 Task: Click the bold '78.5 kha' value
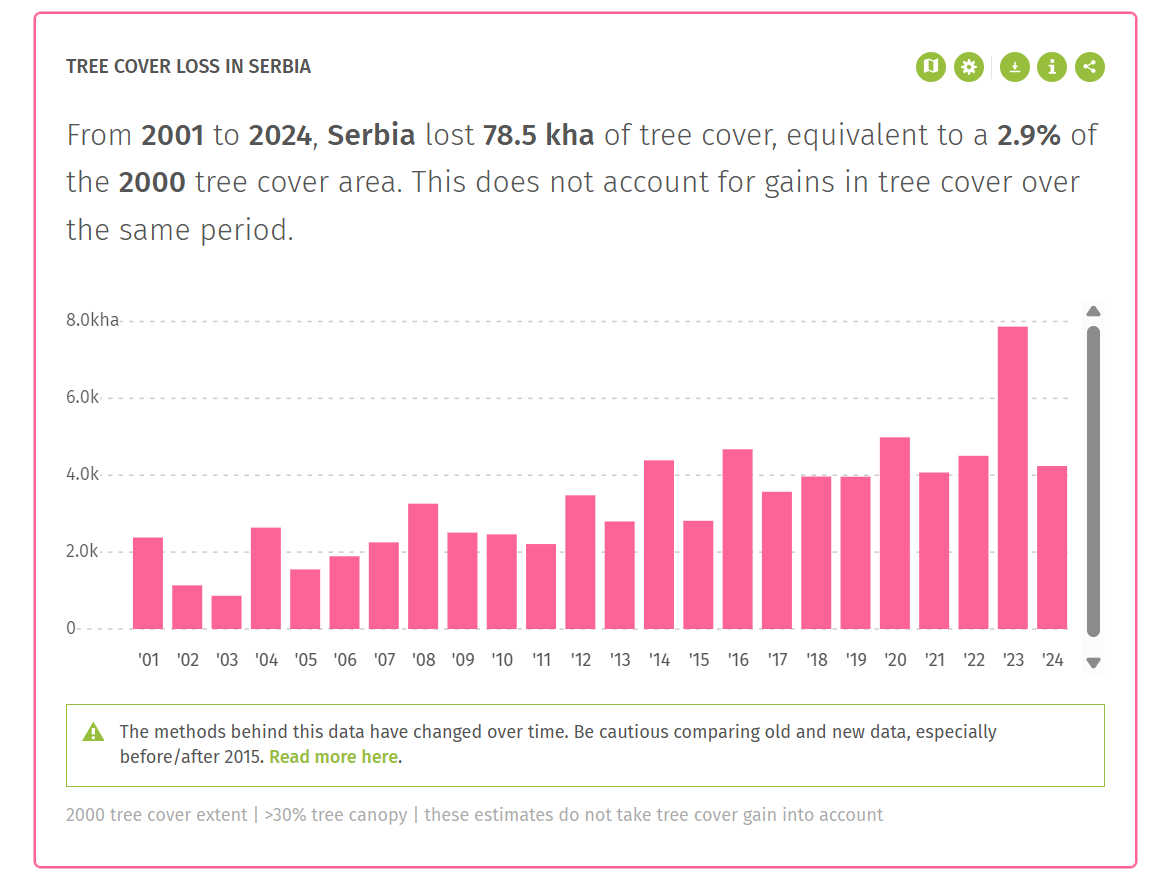tap(538, 135)
